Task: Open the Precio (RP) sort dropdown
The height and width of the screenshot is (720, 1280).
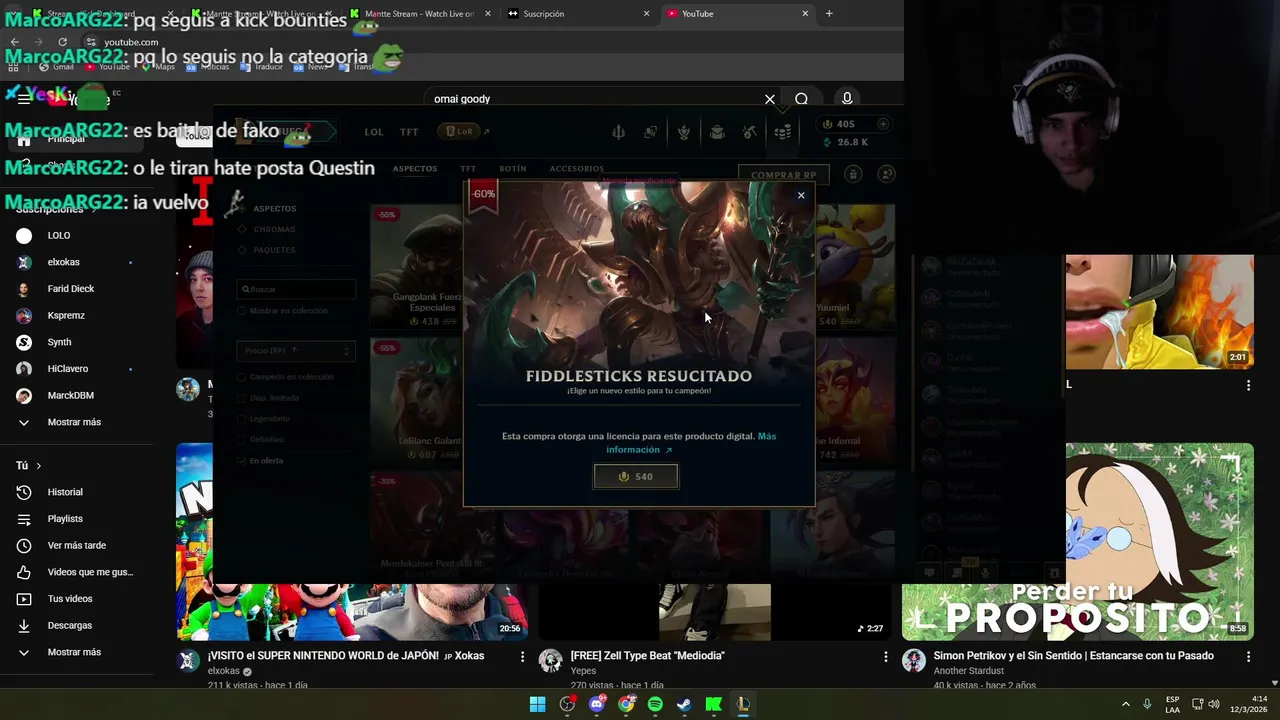Action: click(296, 351)
